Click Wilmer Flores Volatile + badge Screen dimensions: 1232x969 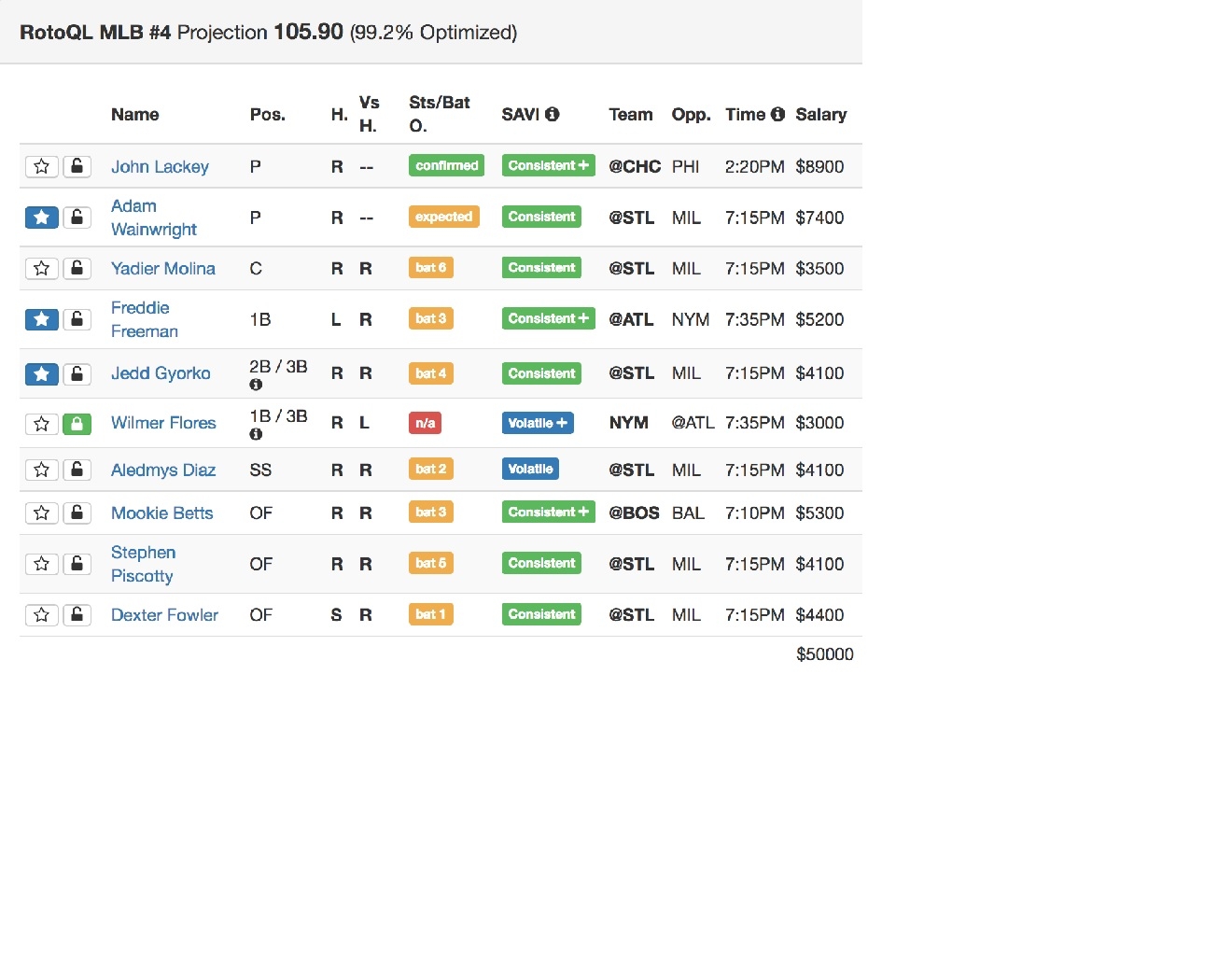point(538,423)
